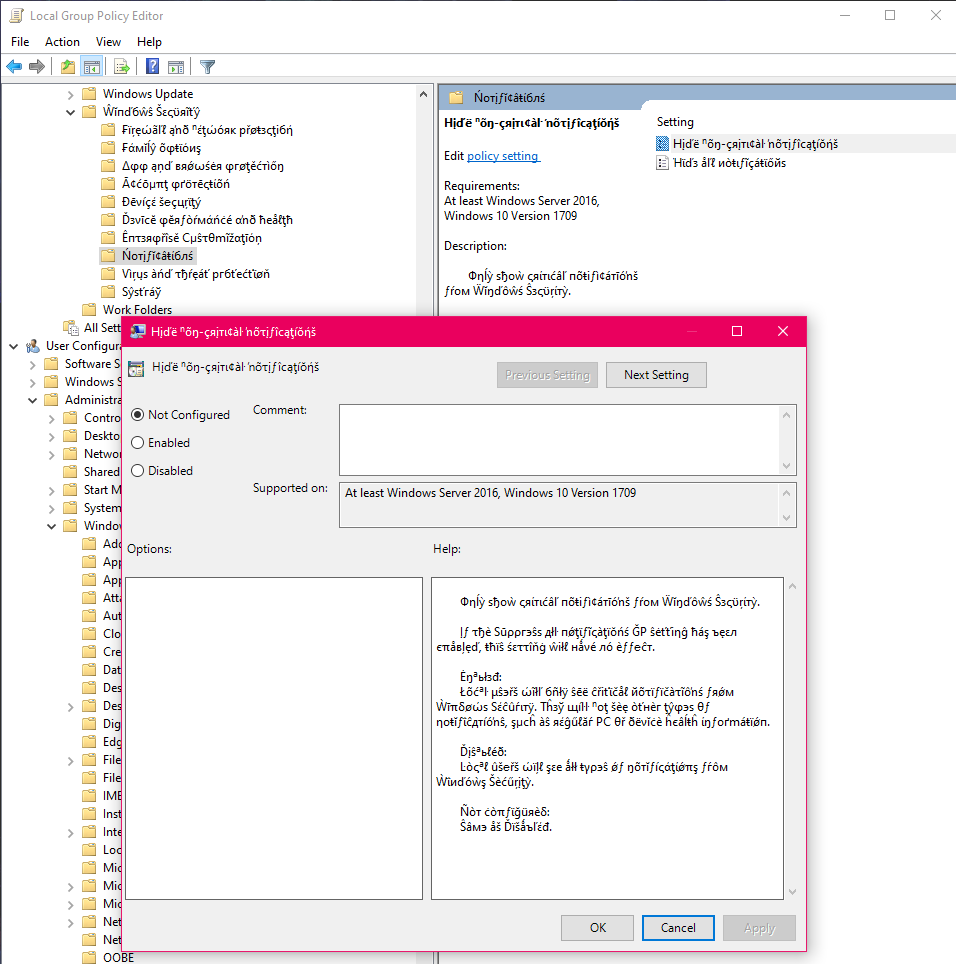Click the All Settings icon in tree

click(71, 328)
